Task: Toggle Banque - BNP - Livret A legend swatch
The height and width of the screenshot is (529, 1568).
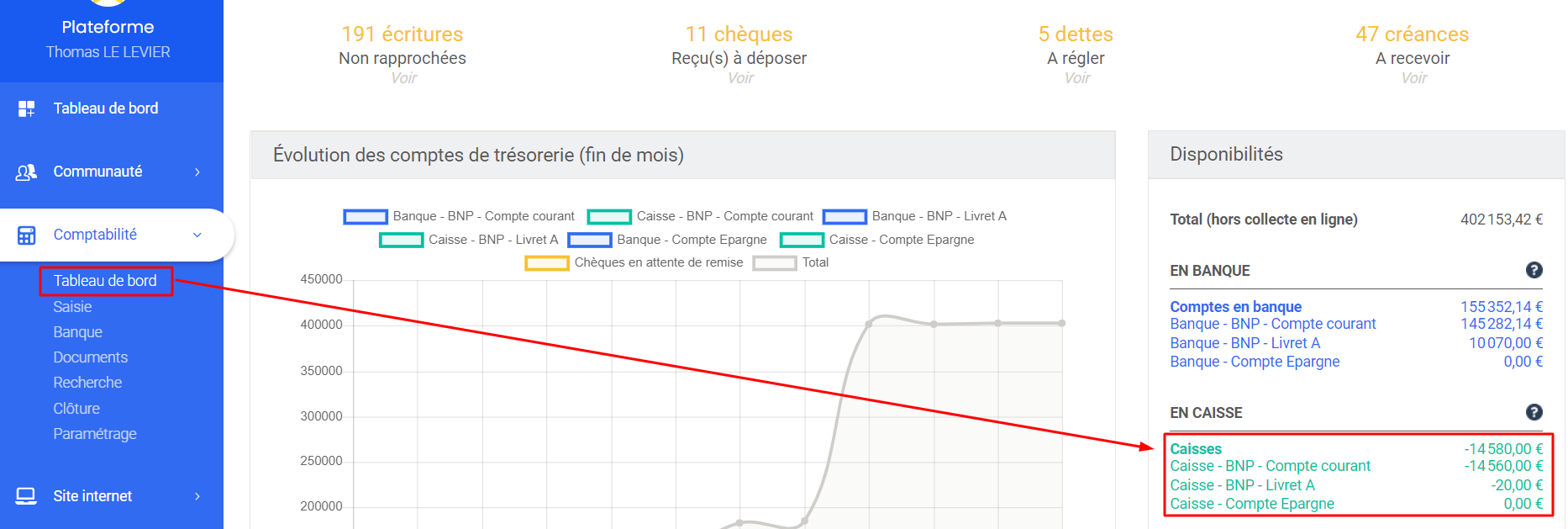Action: [x=845, y=217]
